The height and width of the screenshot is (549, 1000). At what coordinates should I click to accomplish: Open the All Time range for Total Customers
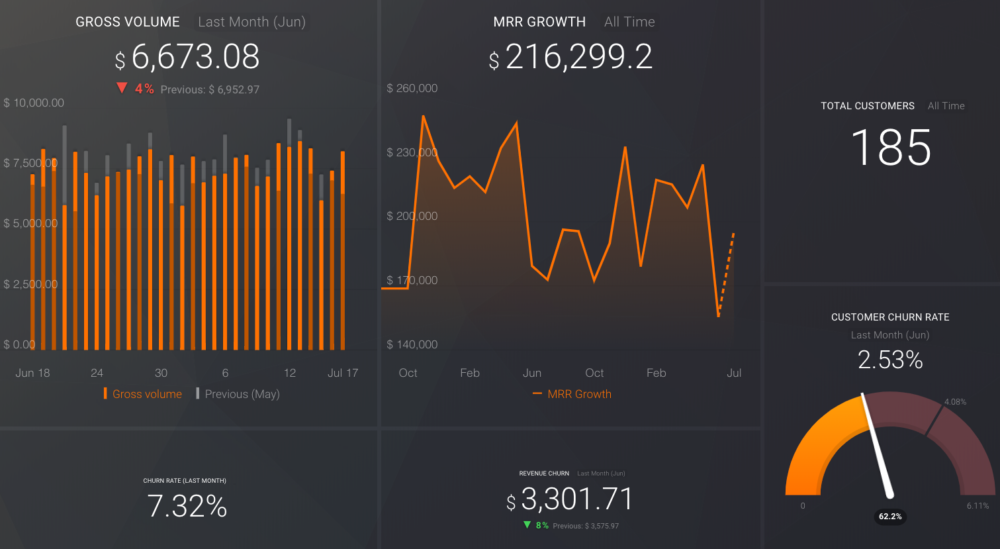946,106
